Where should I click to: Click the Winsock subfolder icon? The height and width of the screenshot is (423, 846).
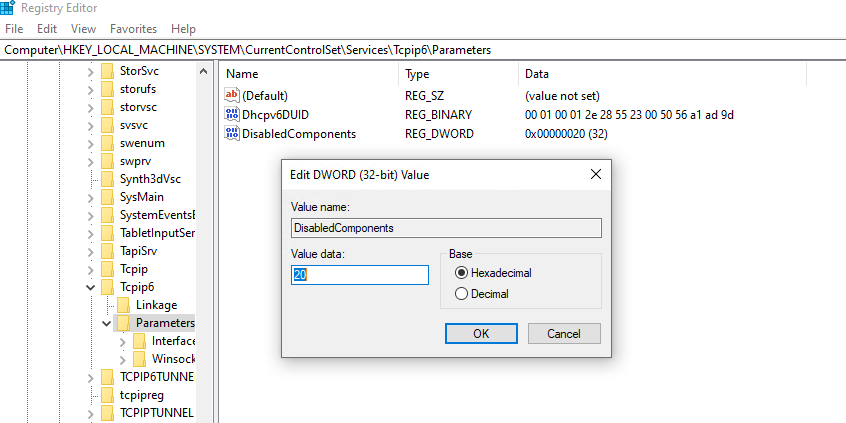[139, 359]
